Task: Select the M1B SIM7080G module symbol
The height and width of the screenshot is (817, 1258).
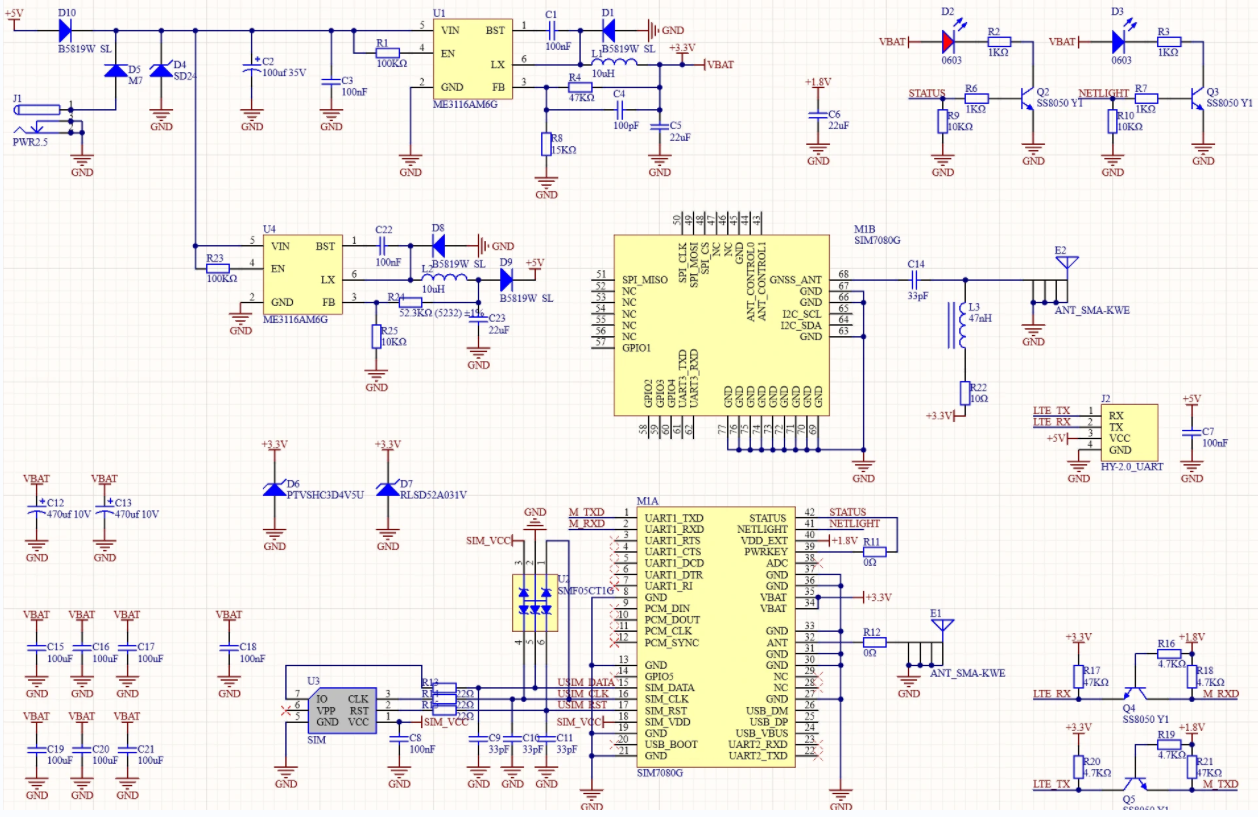Action: 721,320
